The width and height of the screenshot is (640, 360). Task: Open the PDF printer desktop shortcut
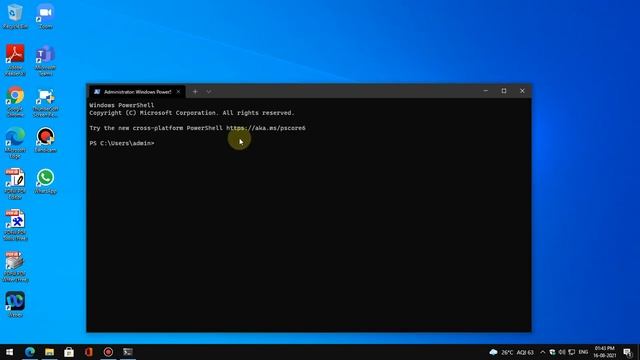click(15, 267)
